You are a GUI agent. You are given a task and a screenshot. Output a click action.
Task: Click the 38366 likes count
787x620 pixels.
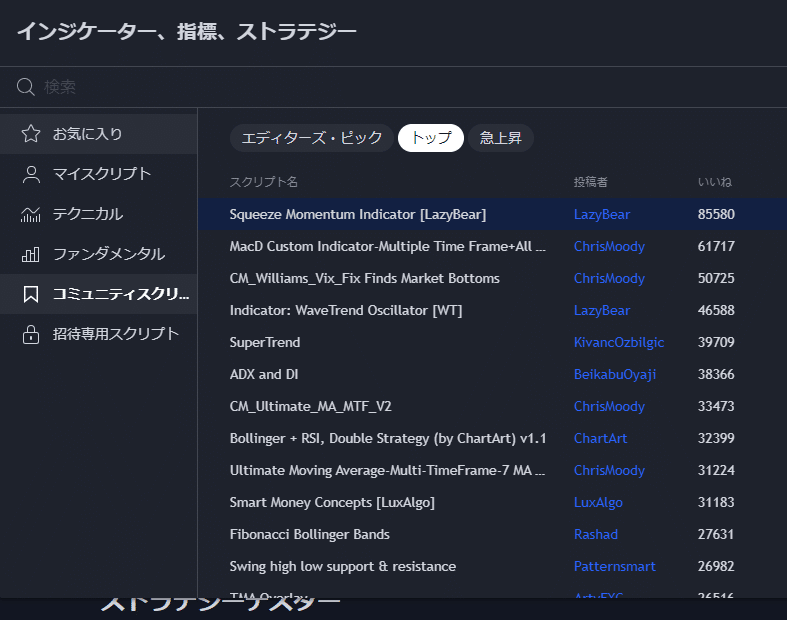click(x=716, y=375)
